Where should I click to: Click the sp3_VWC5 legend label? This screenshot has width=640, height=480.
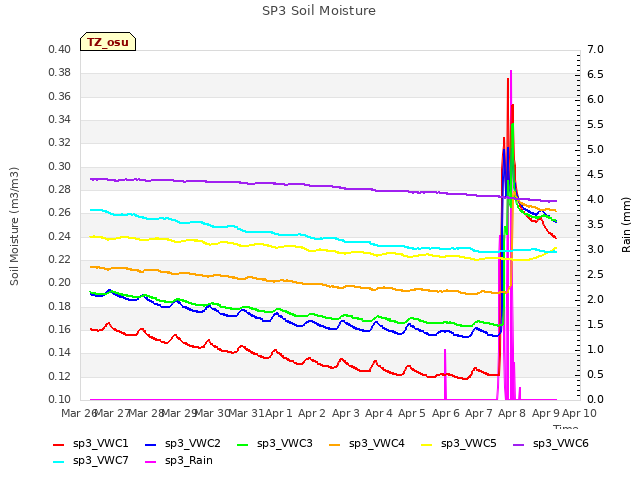pos(469,443)
